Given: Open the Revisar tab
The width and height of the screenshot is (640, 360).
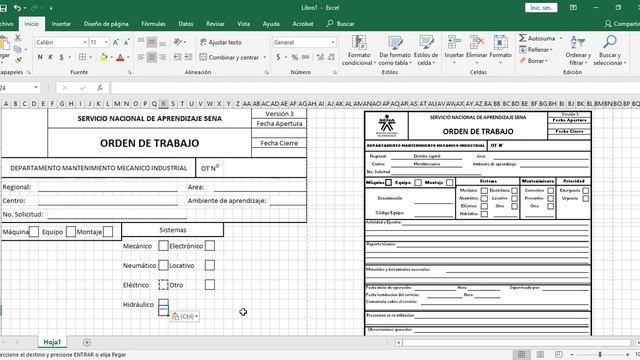Looking at the screenshot, I should [x=215, y=24].
